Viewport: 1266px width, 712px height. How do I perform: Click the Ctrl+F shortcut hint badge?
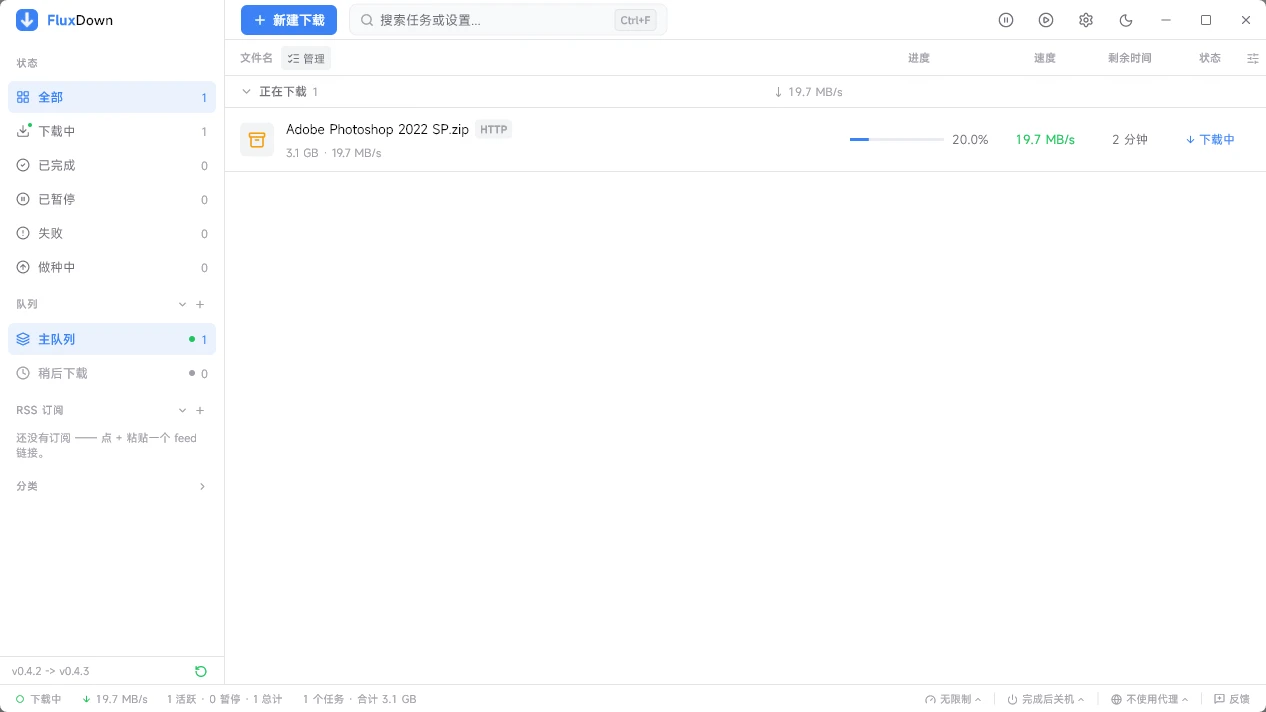tap(636, 20)
